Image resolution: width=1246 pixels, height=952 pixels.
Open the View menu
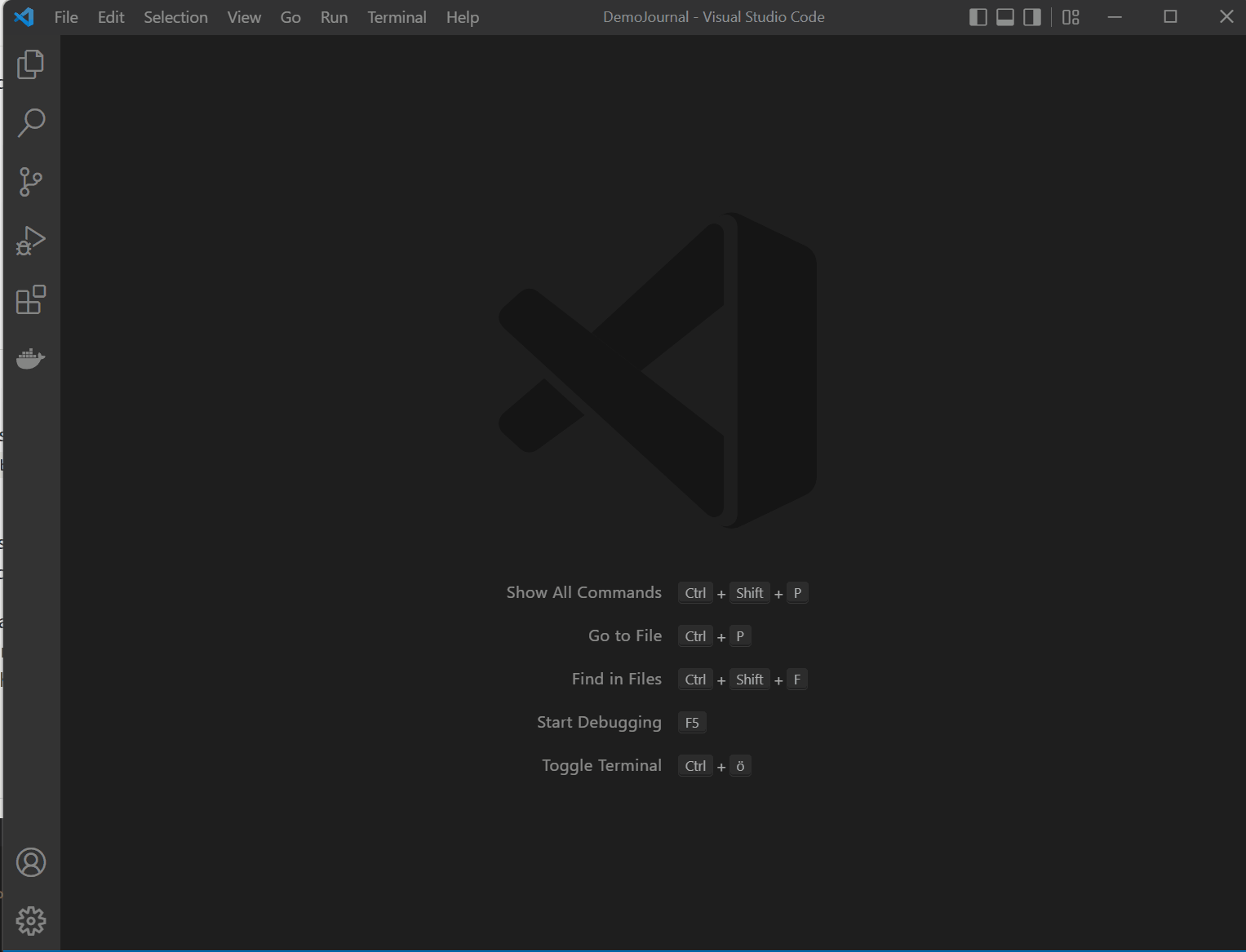pos(244,17)
